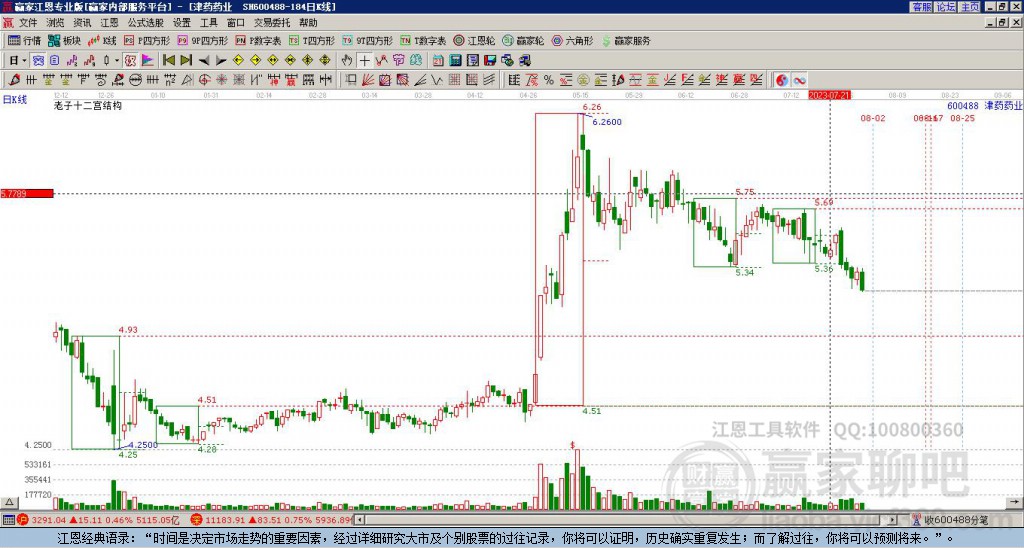Image resolution: width=1024 pixels, height=548 pixels.
Task: Open the T数字表 tool
Action: 423,40
